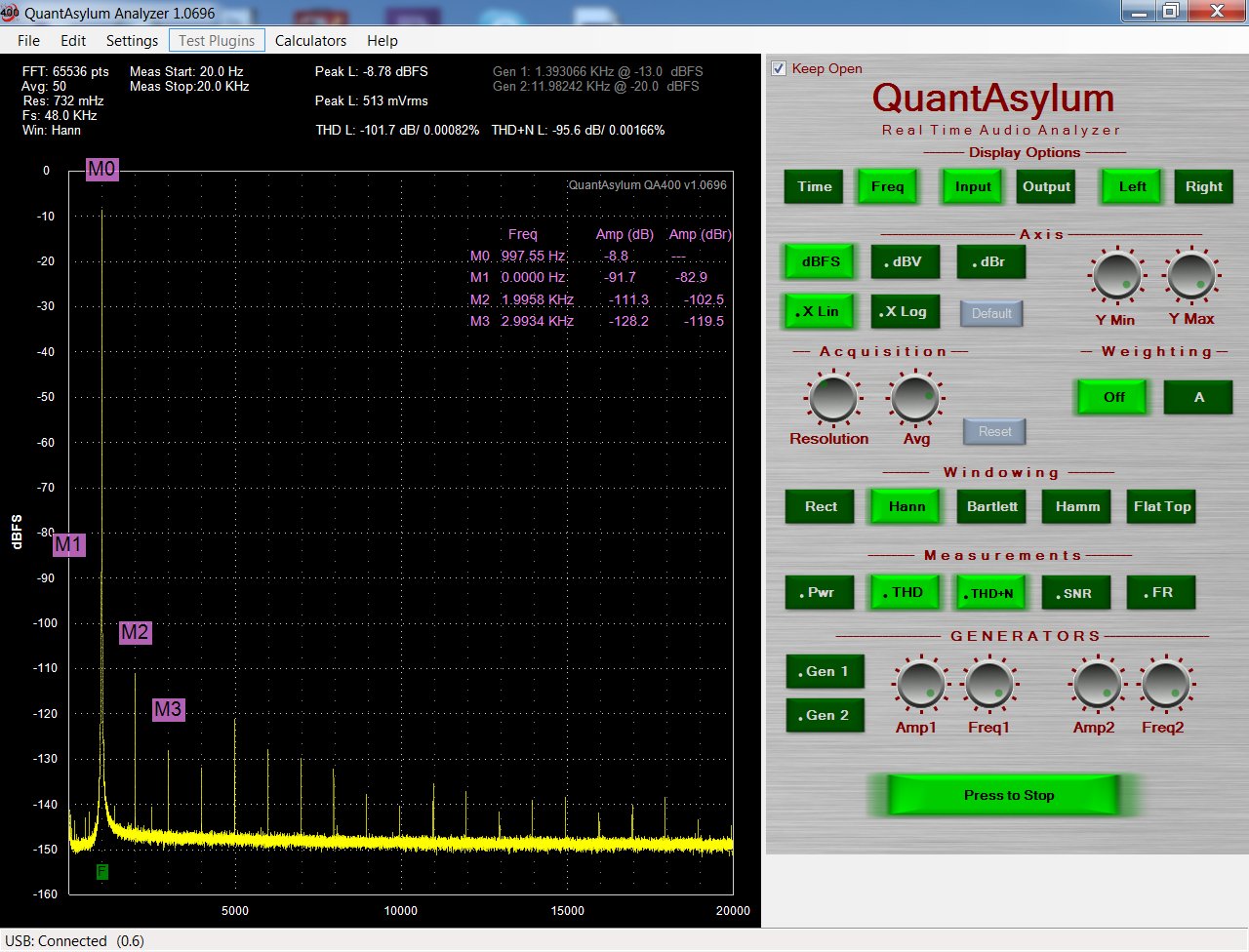Click the acquisition Reset button

tap(994, 431)
